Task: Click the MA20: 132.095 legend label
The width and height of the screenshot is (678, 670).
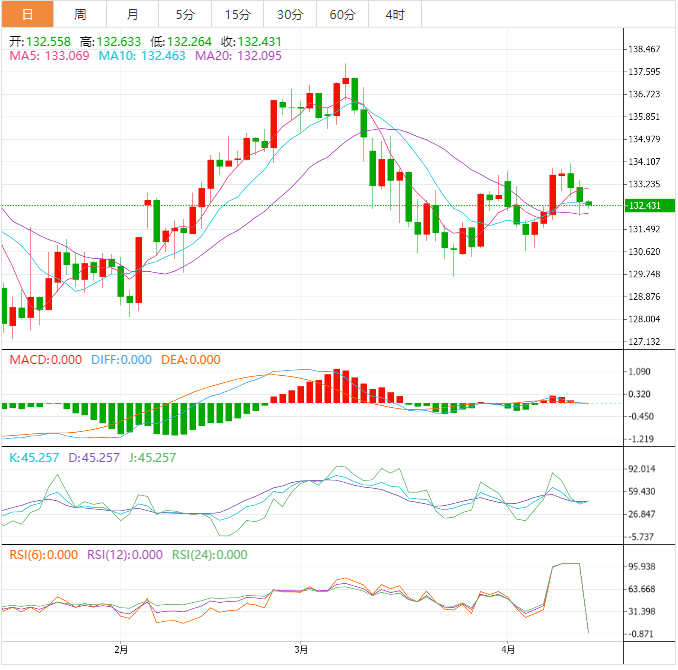Action: click(x=238, y=56)
